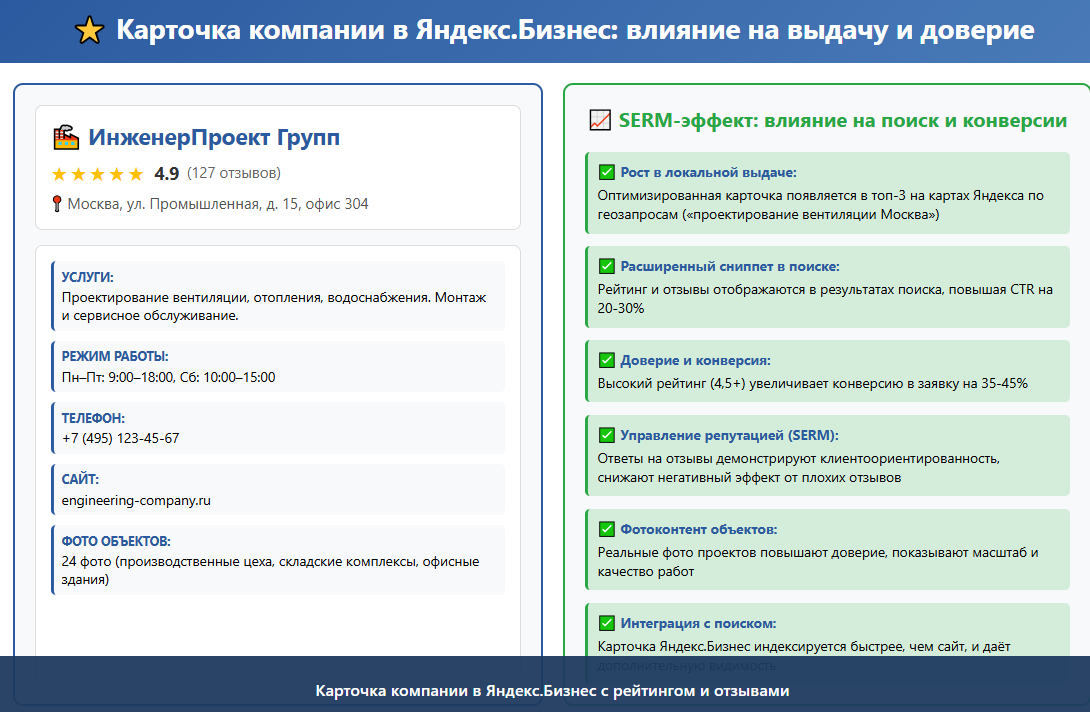This screenshot has height=712, width=1090.
Task: Toggle checkbox next to Расширенный сниппет в поиске
Action: pyautogui.click(x=607, y=266)
